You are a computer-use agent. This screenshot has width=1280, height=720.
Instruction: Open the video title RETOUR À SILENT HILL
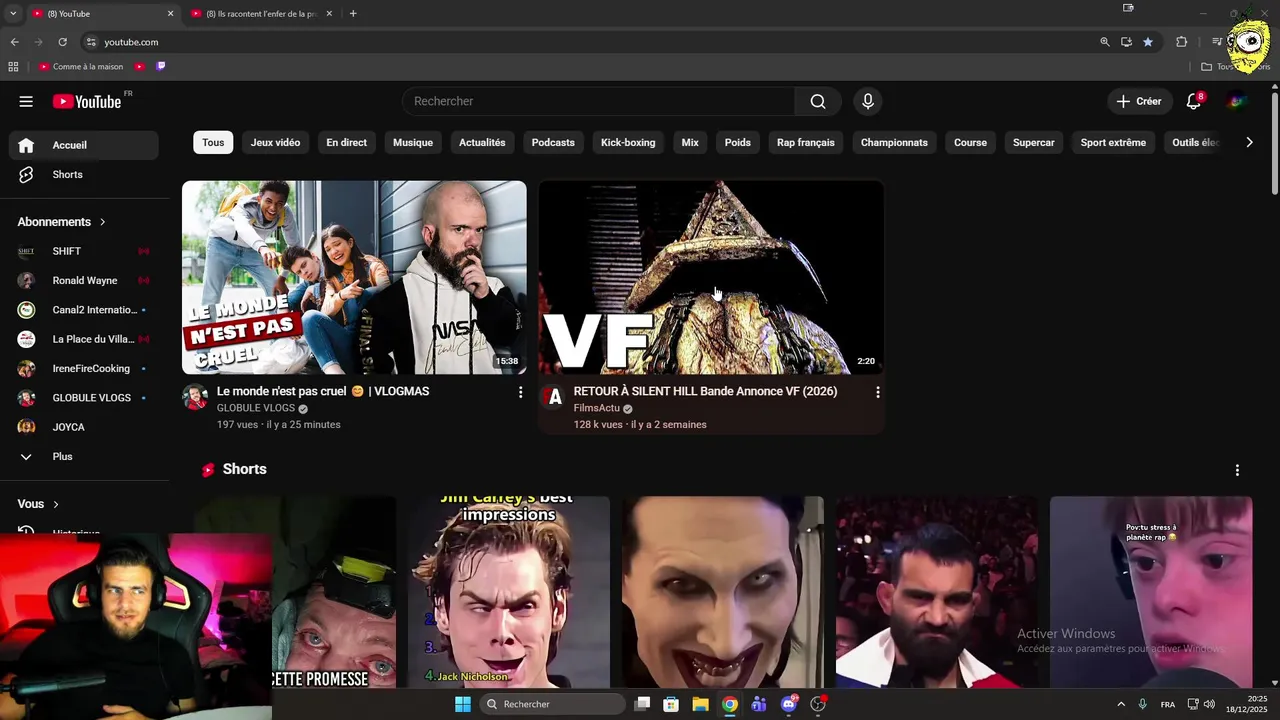[x=705, y=391]
